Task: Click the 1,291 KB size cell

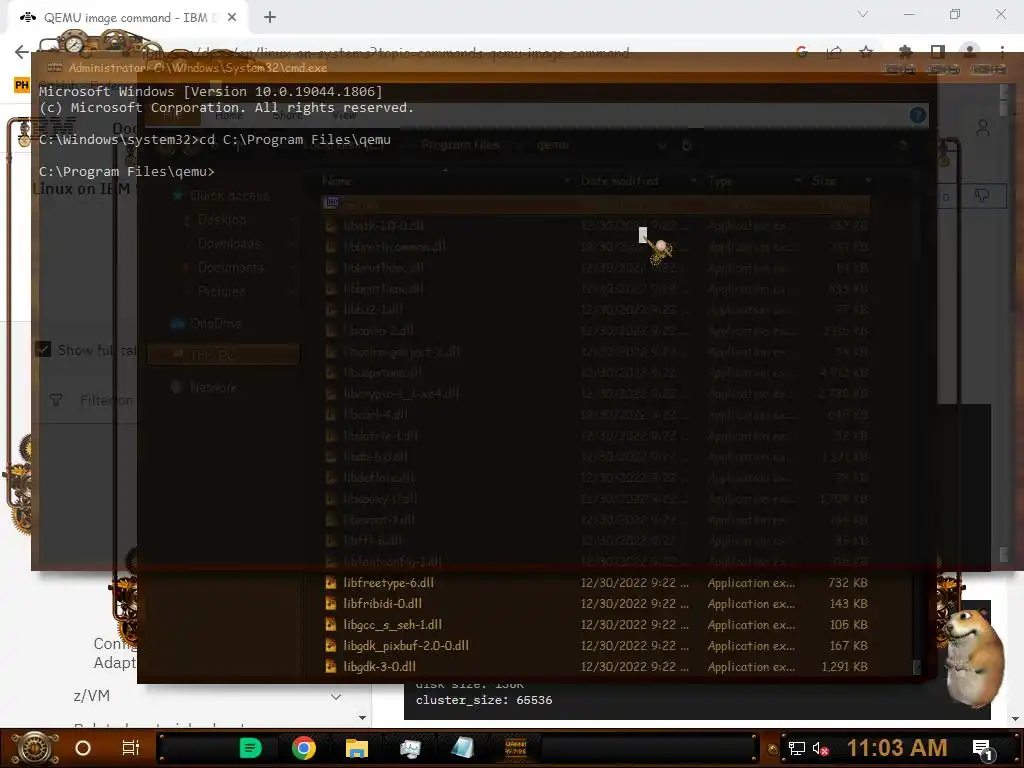Action: 844,667
